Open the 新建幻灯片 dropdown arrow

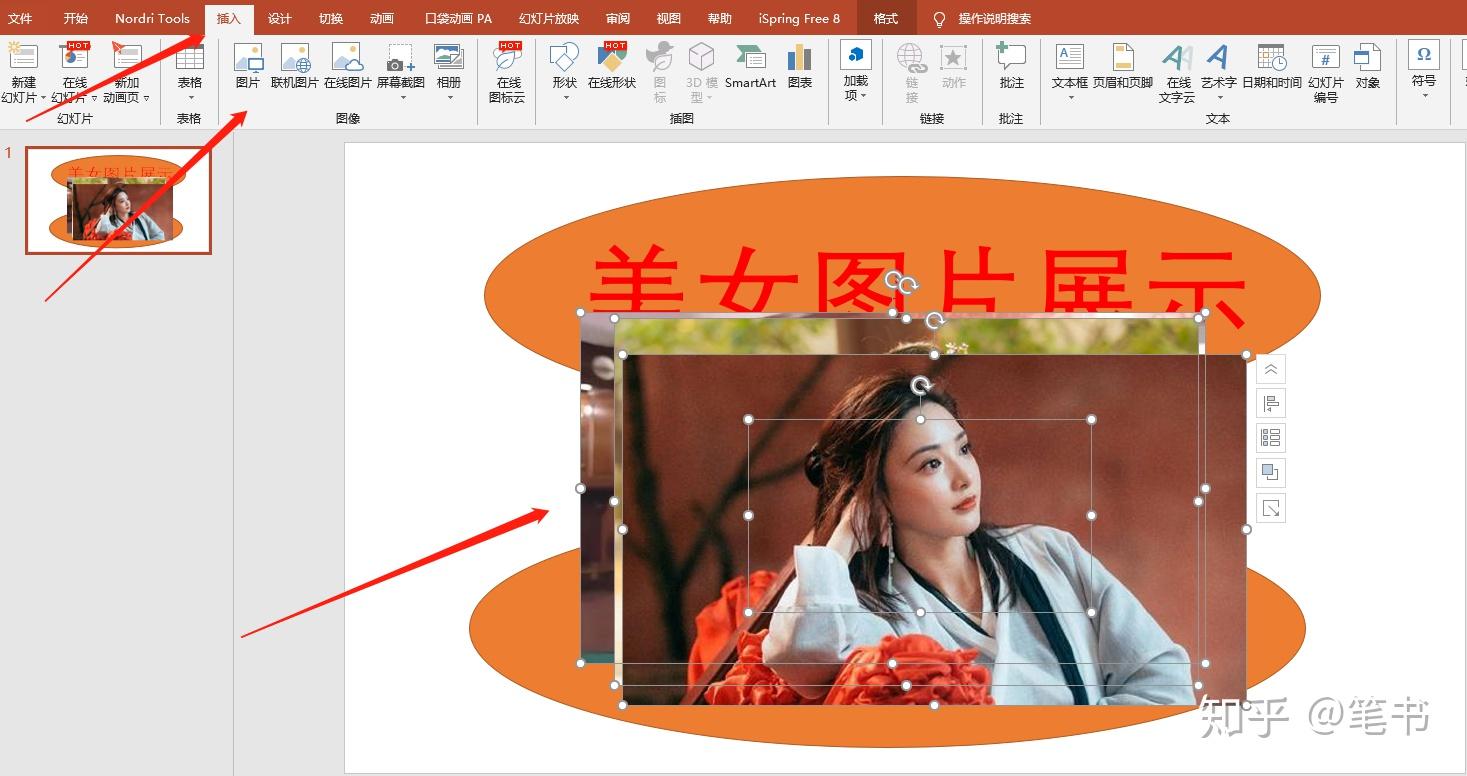tap(44, 98)
